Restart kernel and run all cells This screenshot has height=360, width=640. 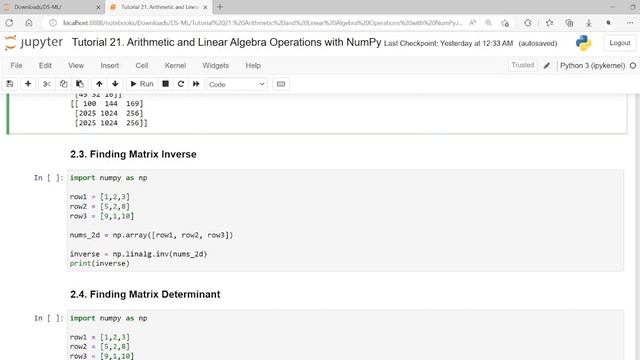coord(196,84)
